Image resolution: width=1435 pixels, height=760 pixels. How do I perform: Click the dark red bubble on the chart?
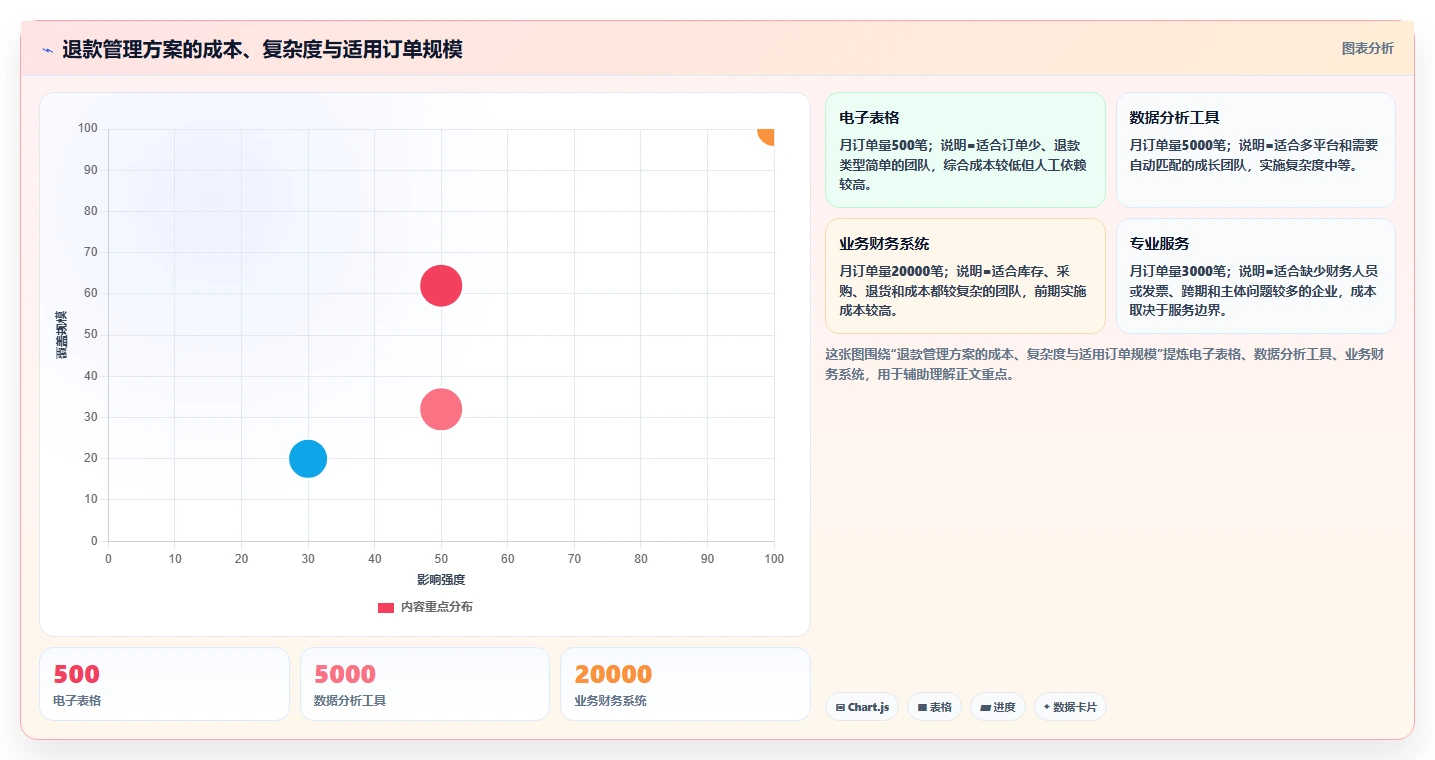441,286
